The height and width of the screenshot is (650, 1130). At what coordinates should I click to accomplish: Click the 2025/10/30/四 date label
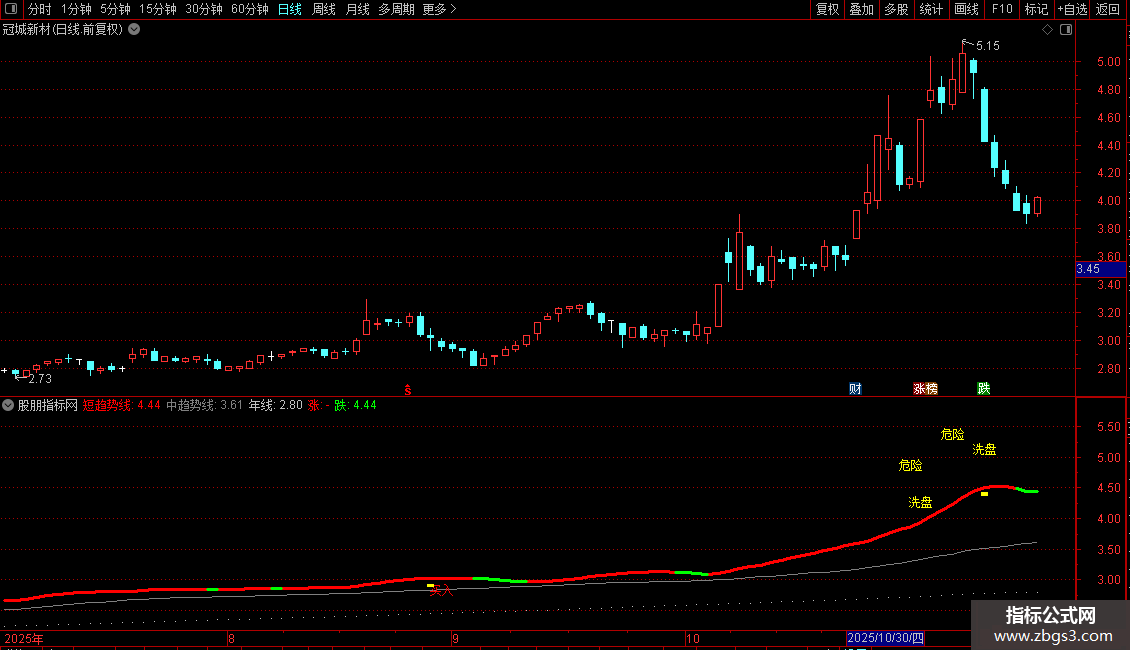[885, 638]
